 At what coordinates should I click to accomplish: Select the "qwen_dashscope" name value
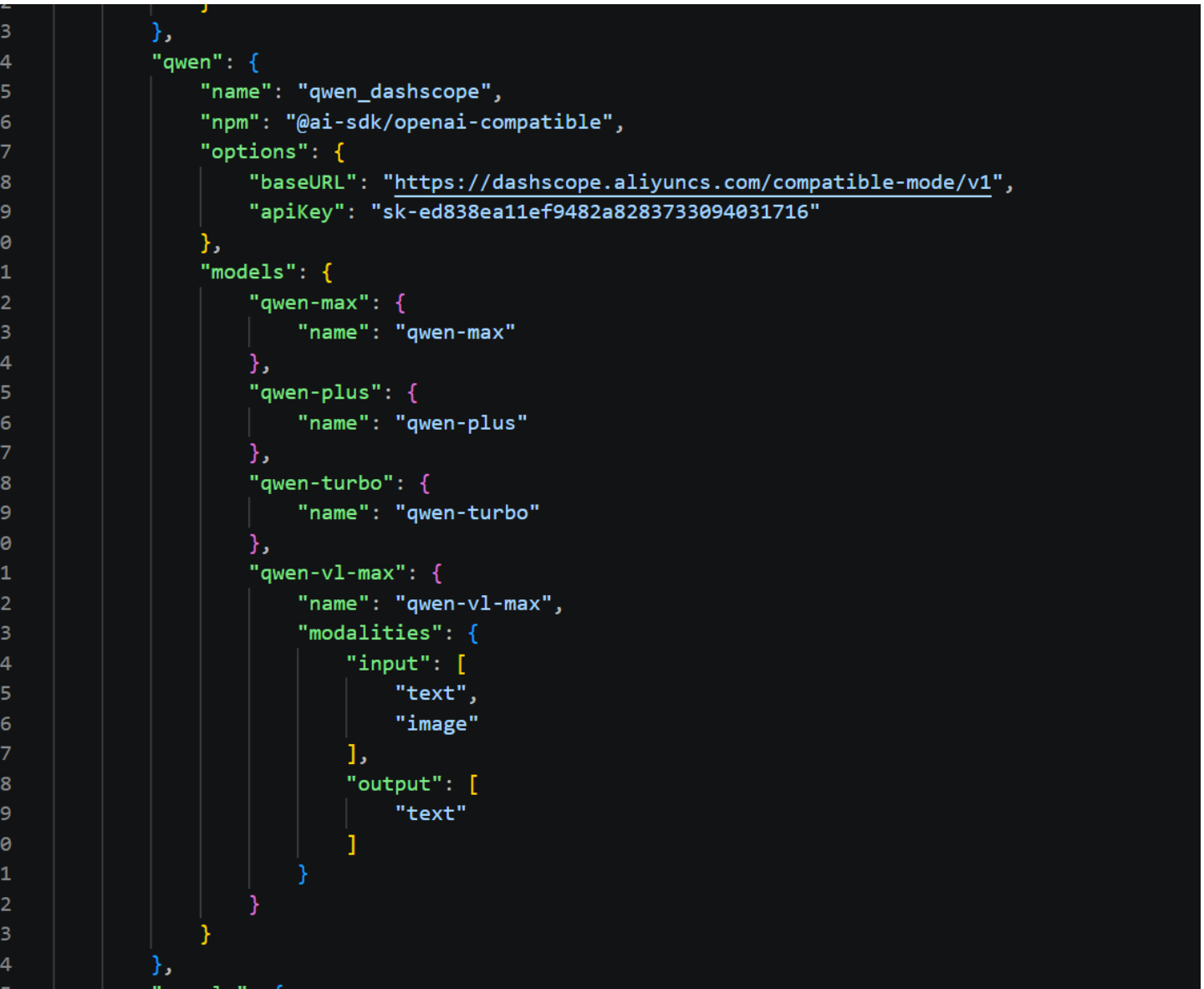[394, 92]
